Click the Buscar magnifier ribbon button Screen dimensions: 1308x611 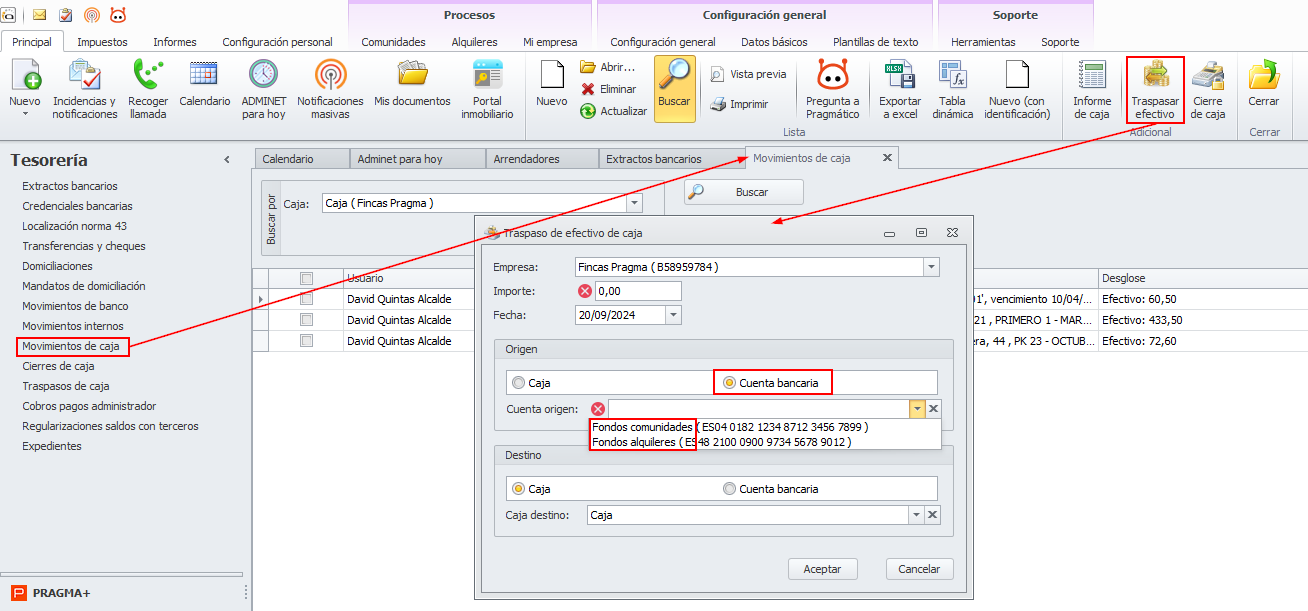tap(675, 88)
